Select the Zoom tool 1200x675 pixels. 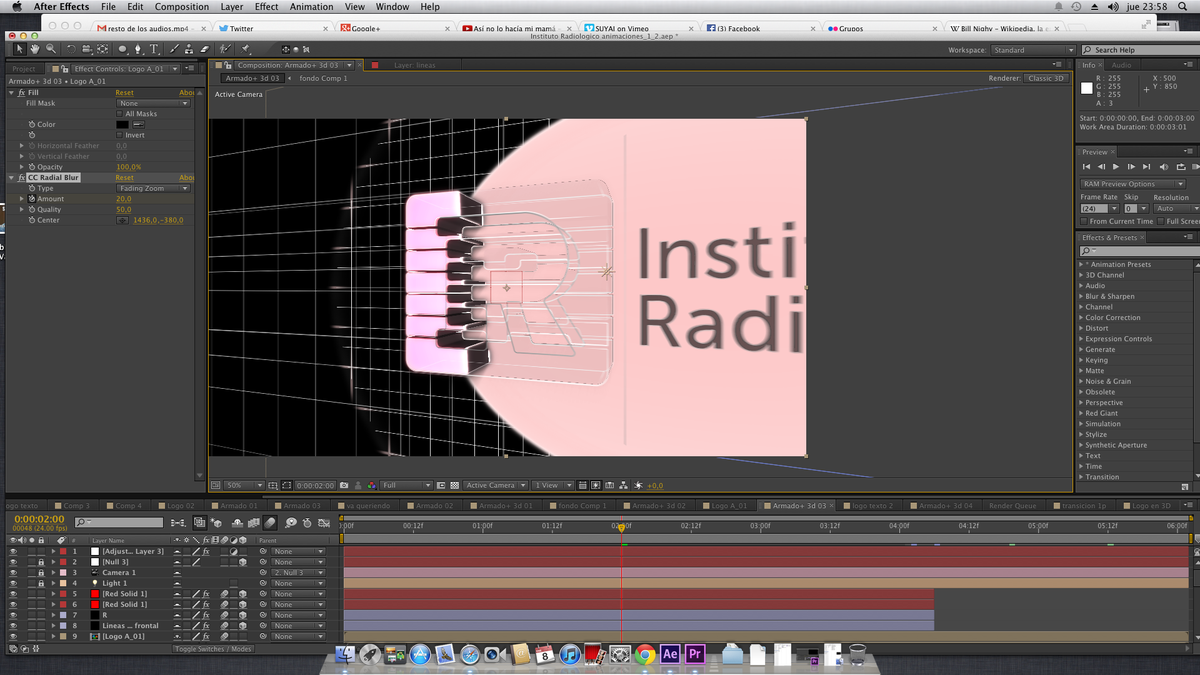tap(49, 48)
